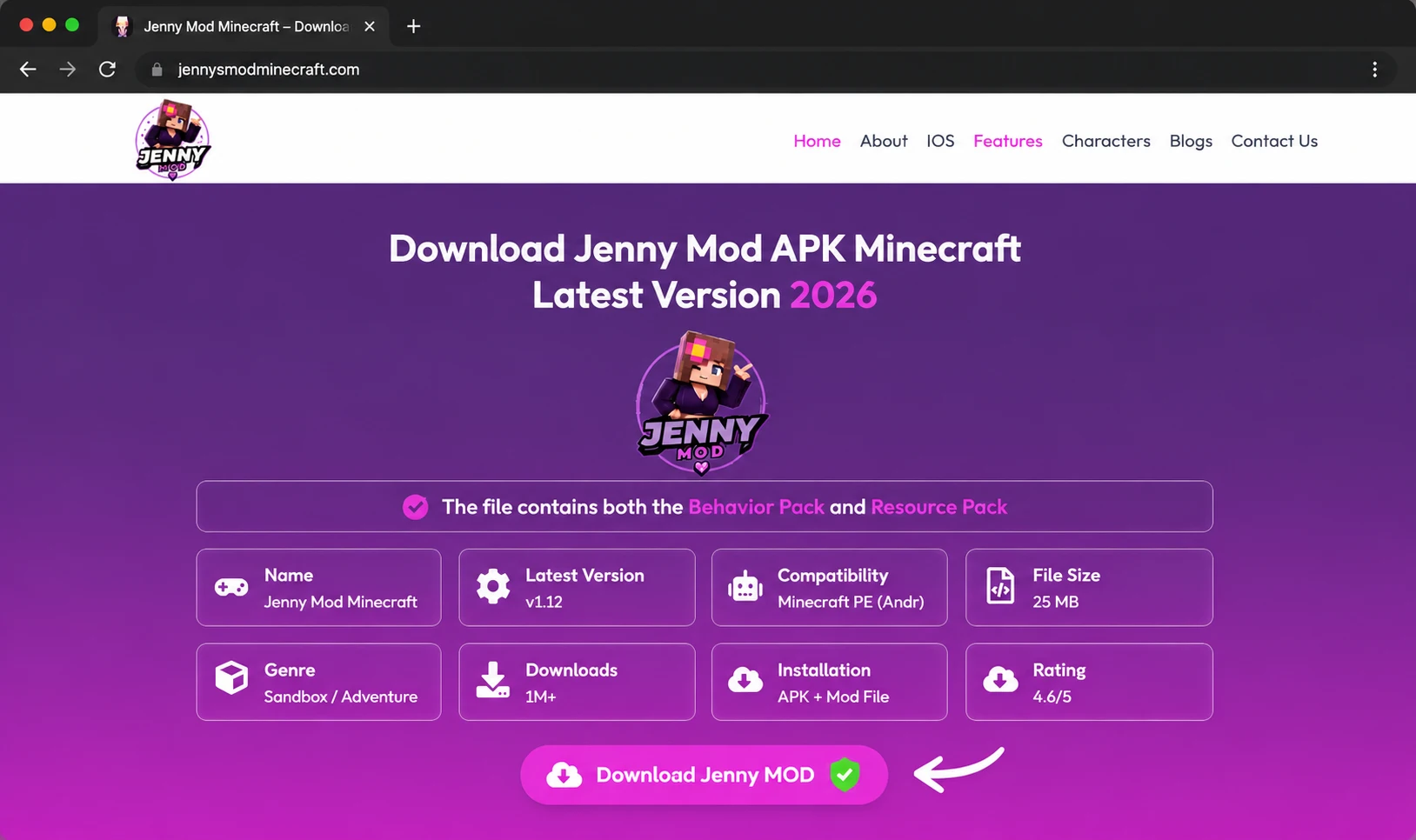Click the '4.6/5' rating value
This screenshot has width=1416, height=840.
[x=1052, y=697]
